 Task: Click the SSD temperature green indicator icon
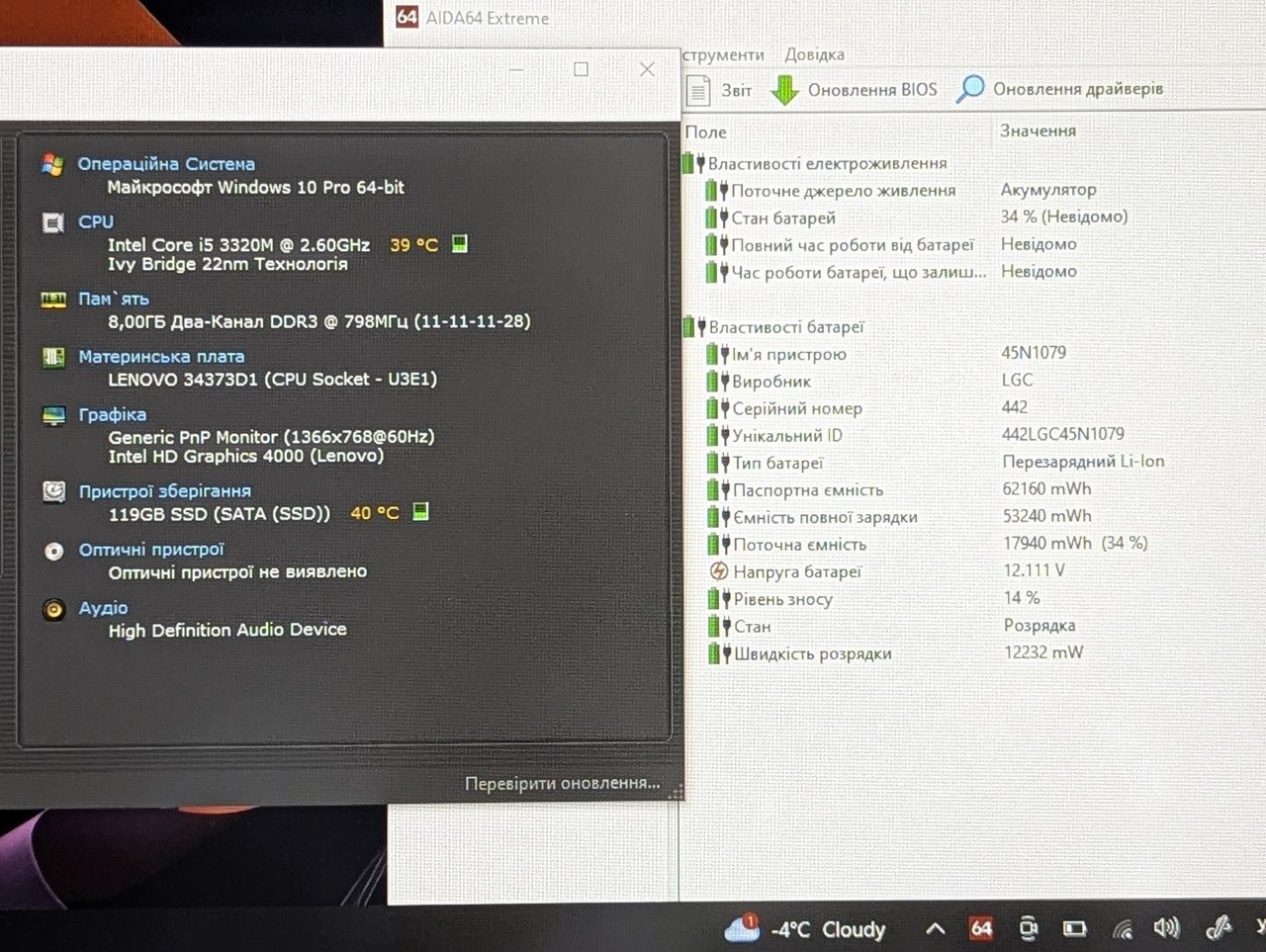coord(420,511)
